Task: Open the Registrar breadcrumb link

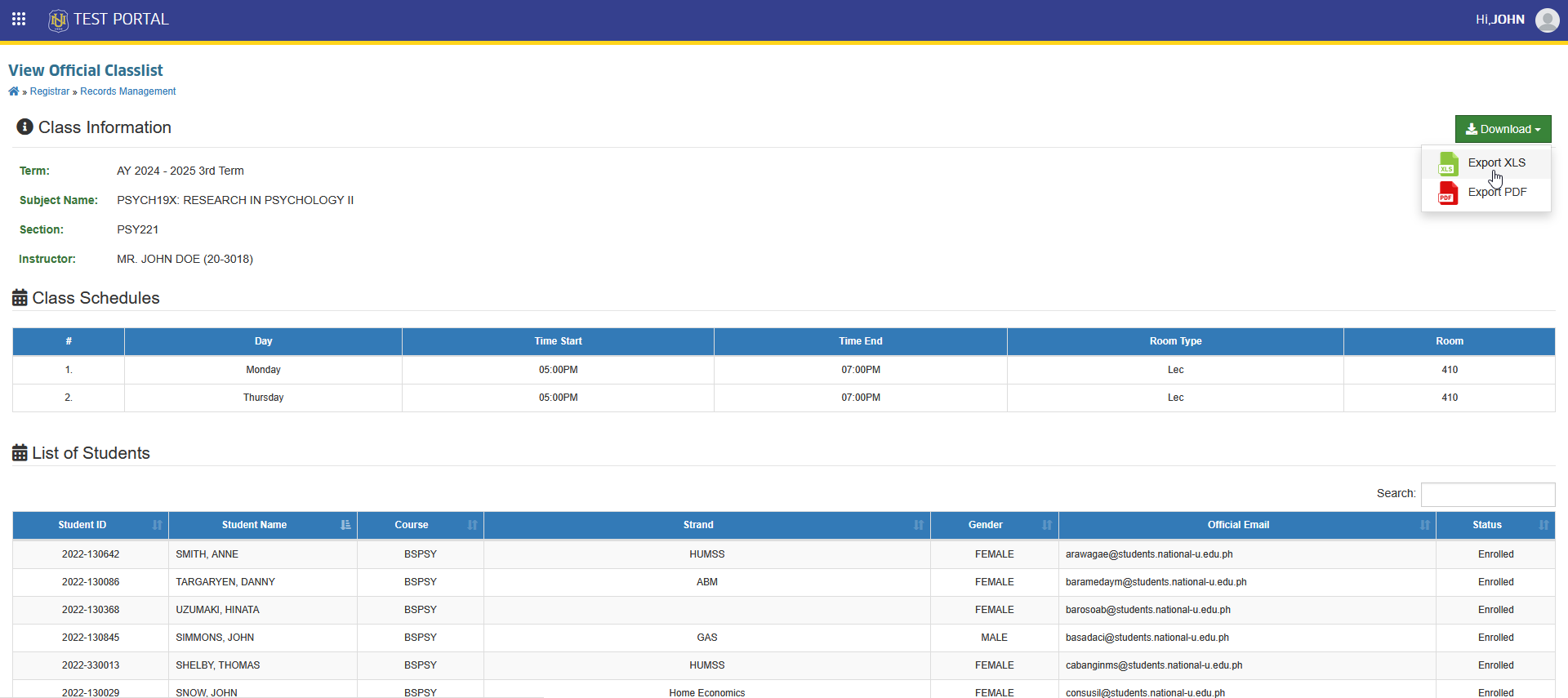Action: point(50,91)
